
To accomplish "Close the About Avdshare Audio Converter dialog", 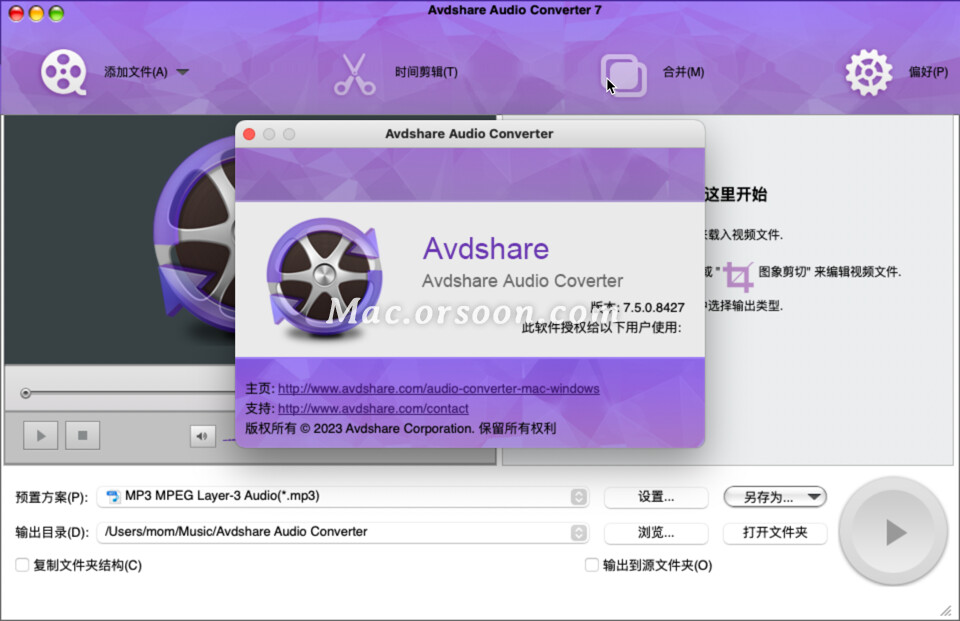I will 249,134.
